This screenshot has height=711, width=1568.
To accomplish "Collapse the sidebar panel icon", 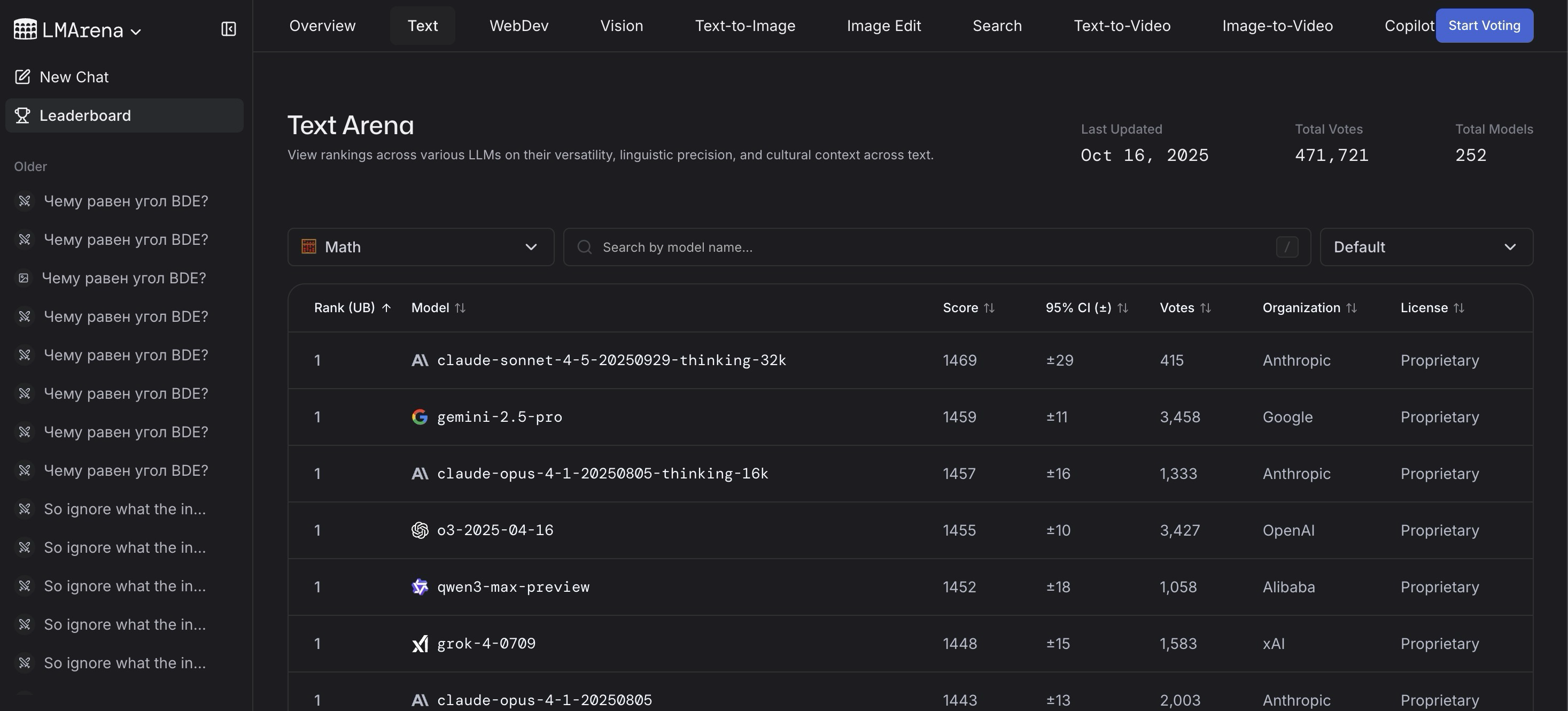I will 228,29.
